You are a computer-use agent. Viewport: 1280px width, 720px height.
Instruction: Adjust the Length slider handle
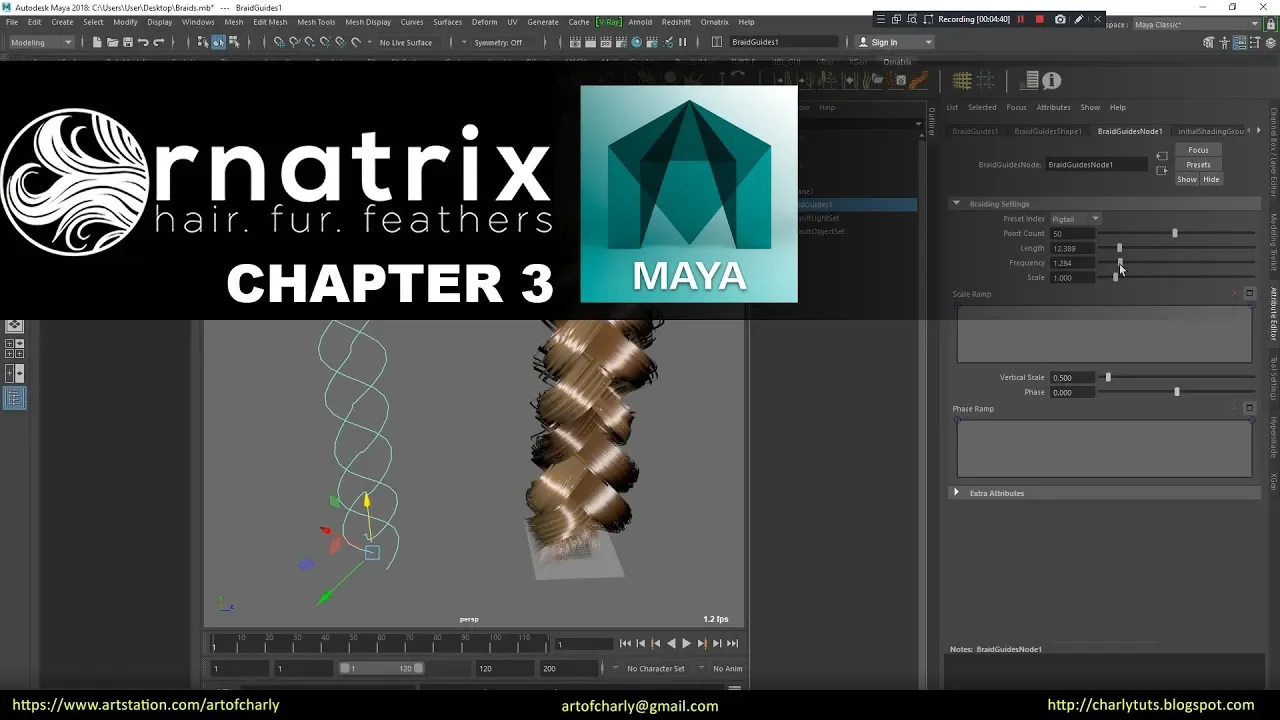[x=1119, y=248]
